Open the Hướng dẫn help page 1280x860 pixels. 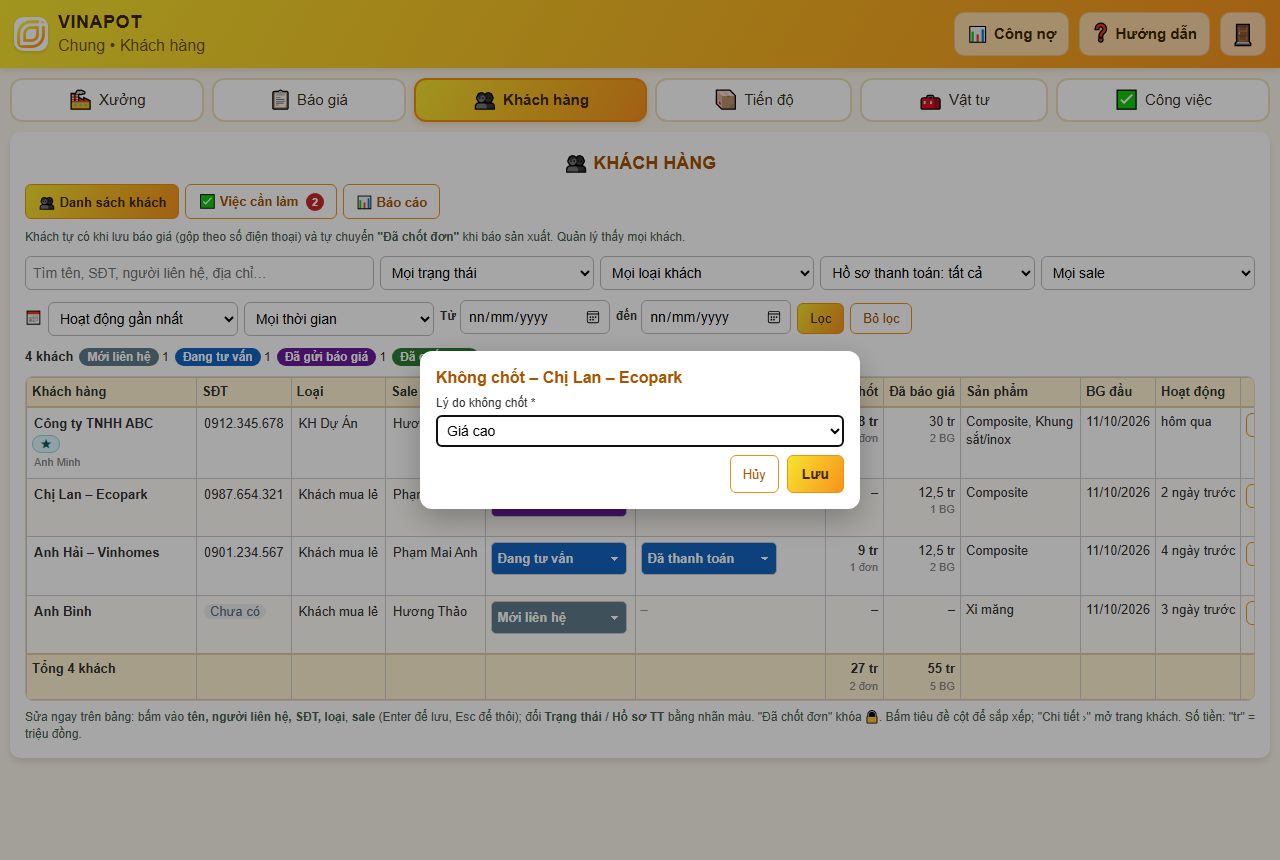pyautogui.click(x=1144, y=34)
